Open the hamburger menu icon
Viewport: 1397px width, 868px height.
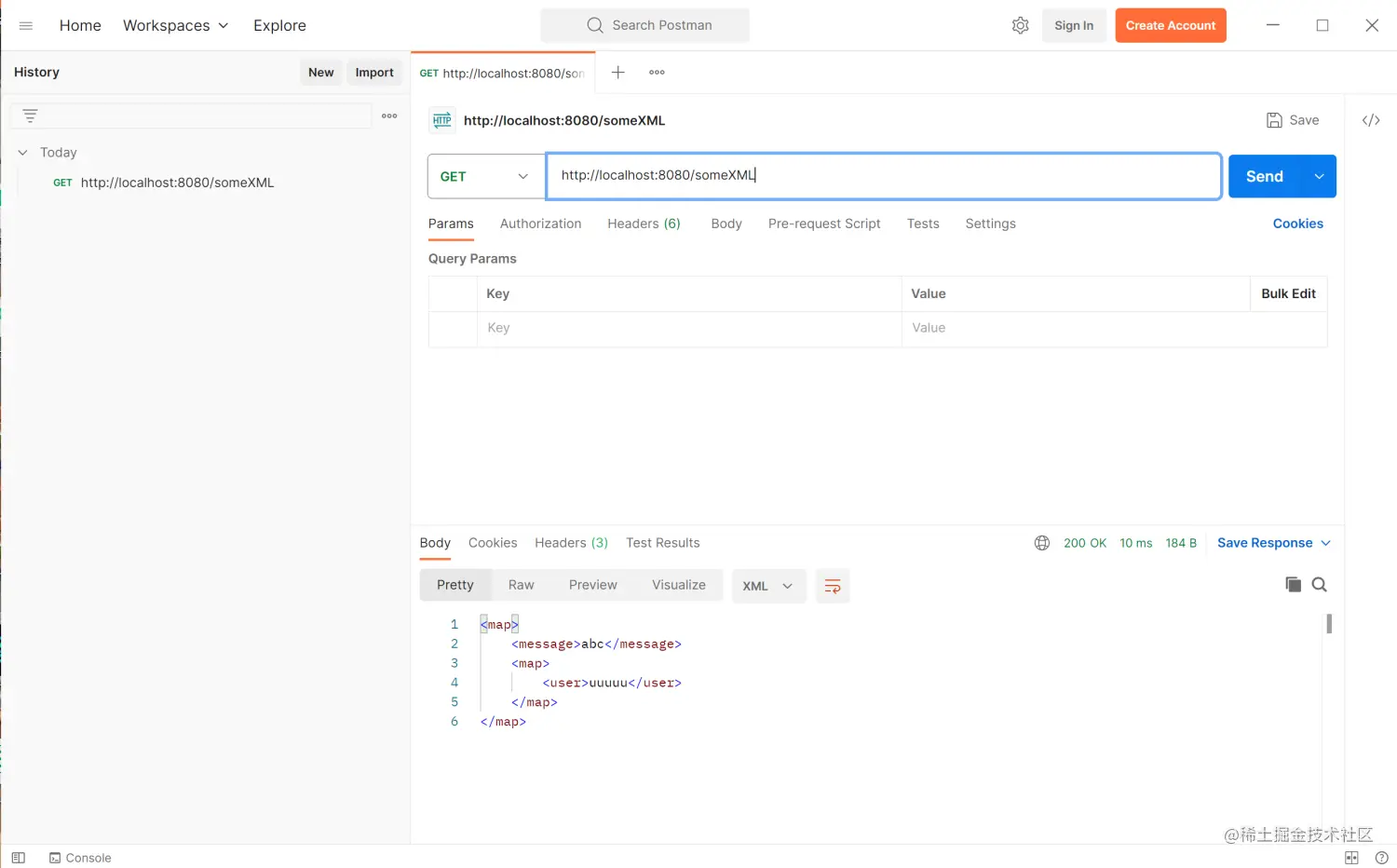click(26, 25)
